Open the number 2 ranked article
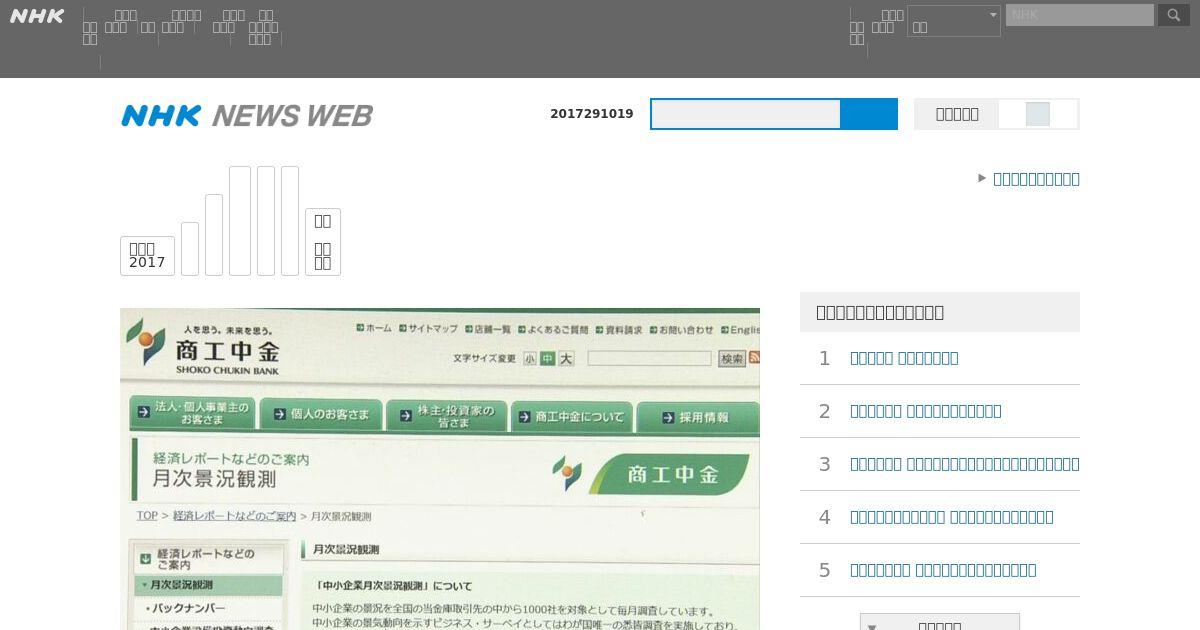The width and height of the screenshot is (1200, 630). [925, 411]
